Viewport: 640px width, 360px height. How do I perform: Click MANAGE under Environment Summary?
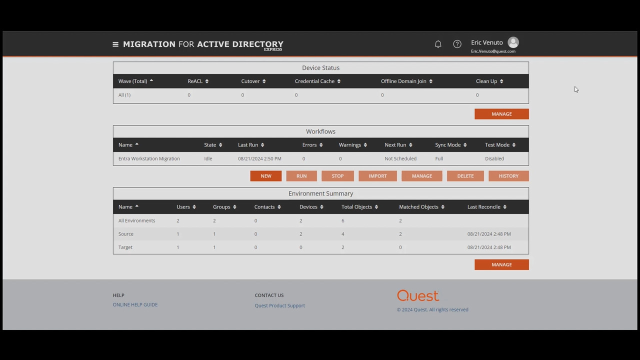point(502,264)
